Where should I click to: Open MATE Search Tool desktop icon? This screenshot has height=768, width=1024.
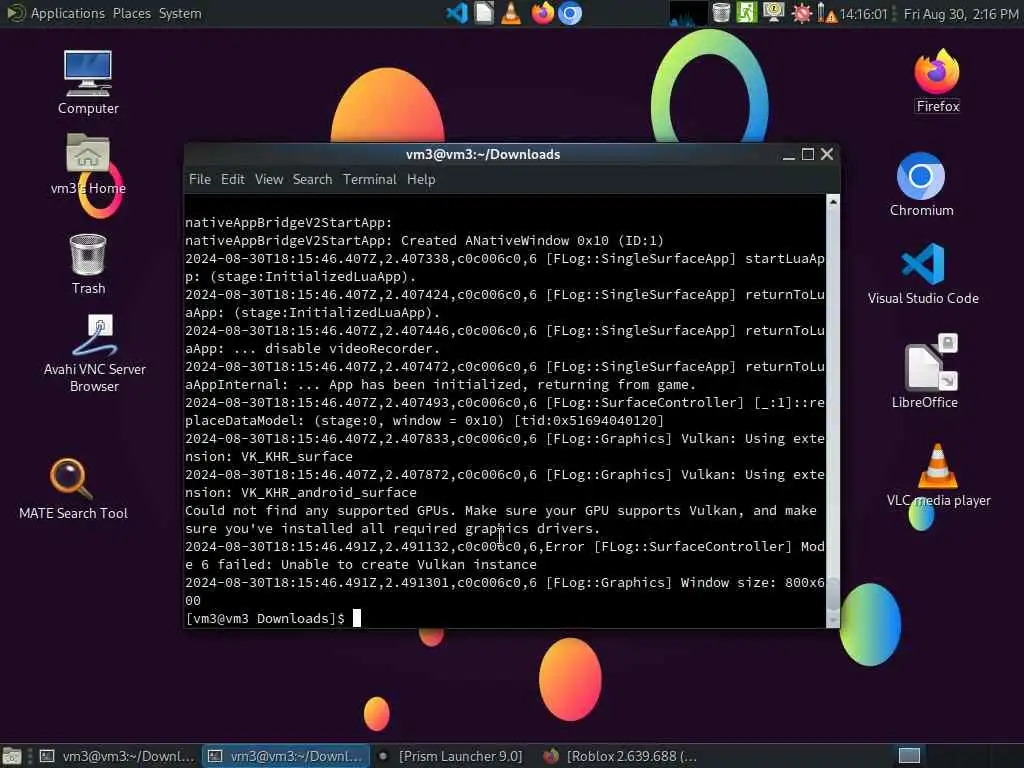tap(73, 489)
